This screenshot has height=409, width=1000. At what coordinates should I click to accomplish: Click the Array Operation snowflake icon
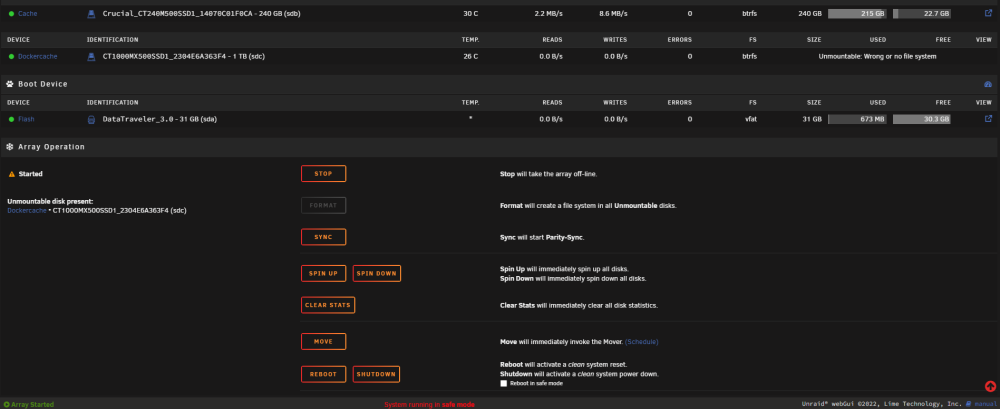pyautogui.click(x=10, y=147)
